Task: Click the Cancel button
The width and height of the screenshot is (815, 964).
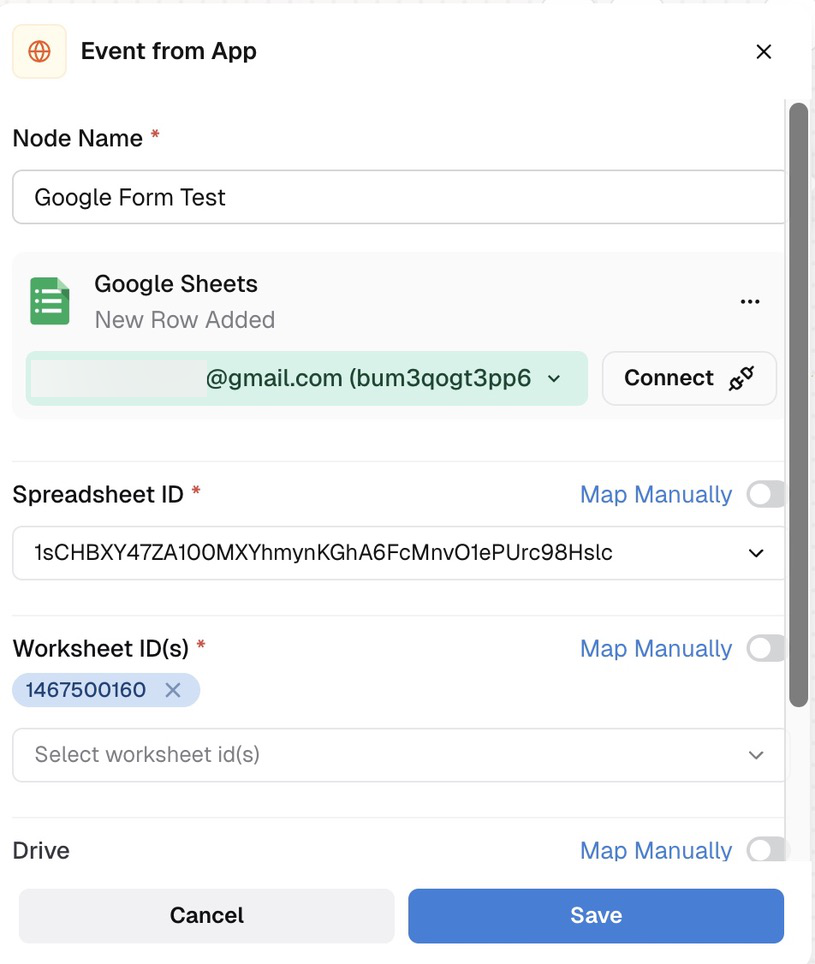Action: pos(207,915)
